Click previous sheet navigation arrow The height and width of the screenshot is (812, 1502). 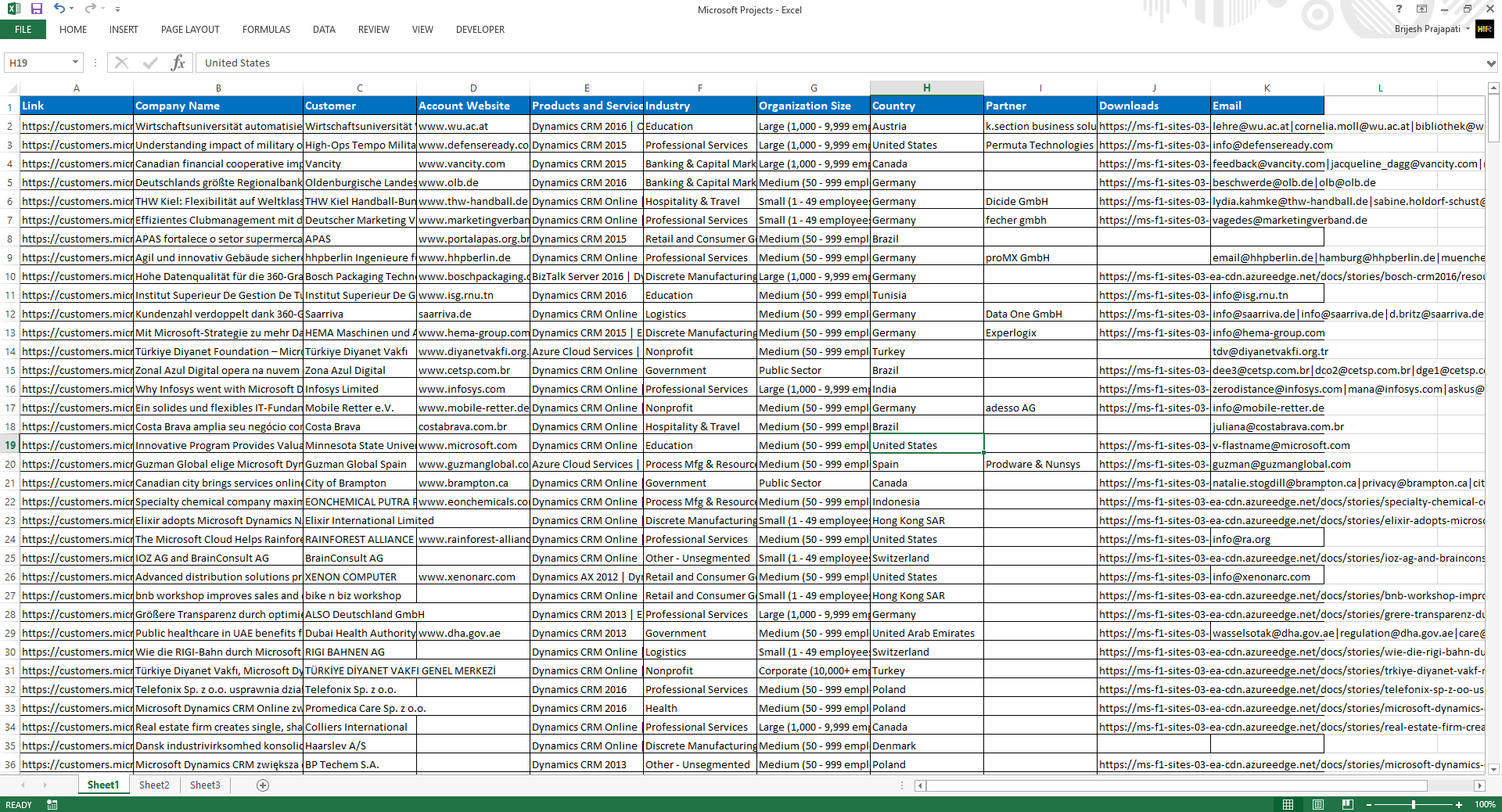23,785
